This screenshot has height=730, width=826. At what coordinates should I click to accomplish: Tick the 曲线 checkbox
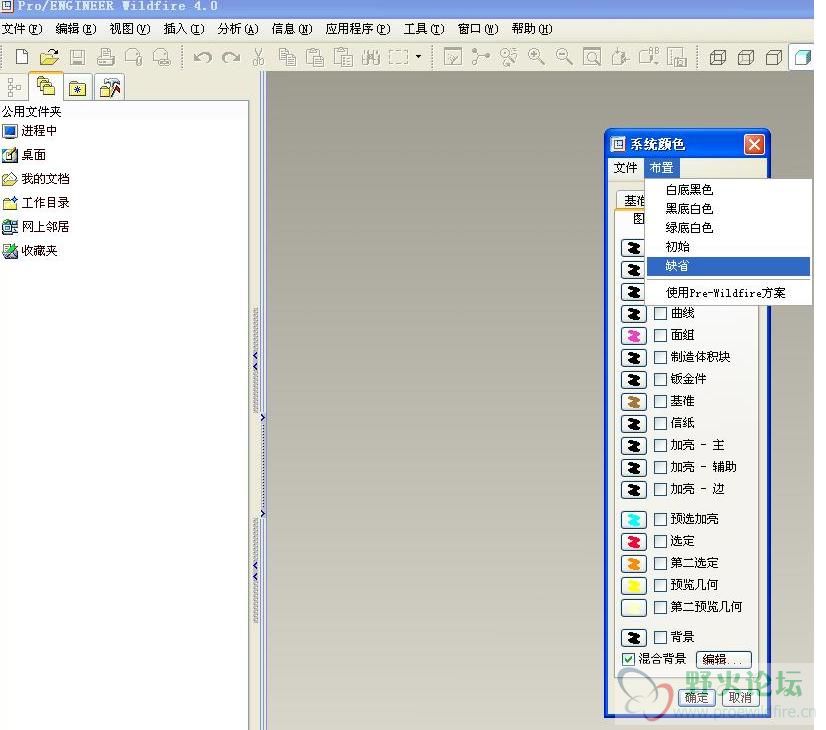pos(660,313)
